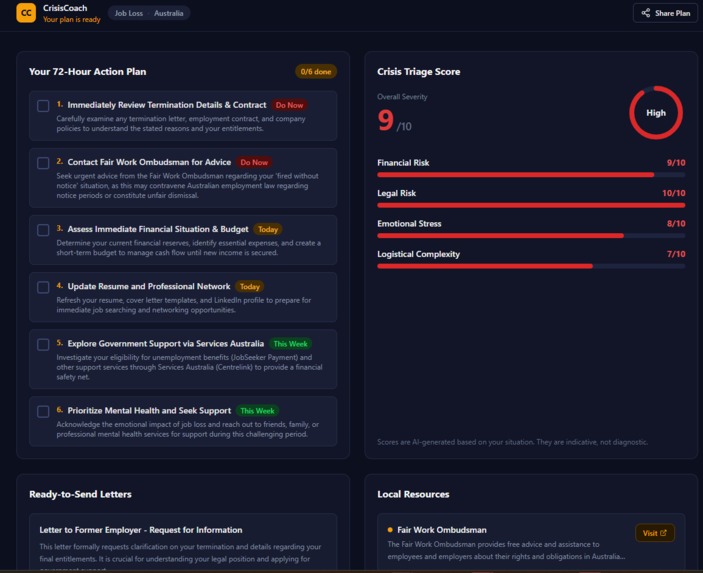This screenshot has height=573, width=703.
Task: Click the AI-generated scores disclaimer text
Action: click(512, 442)
